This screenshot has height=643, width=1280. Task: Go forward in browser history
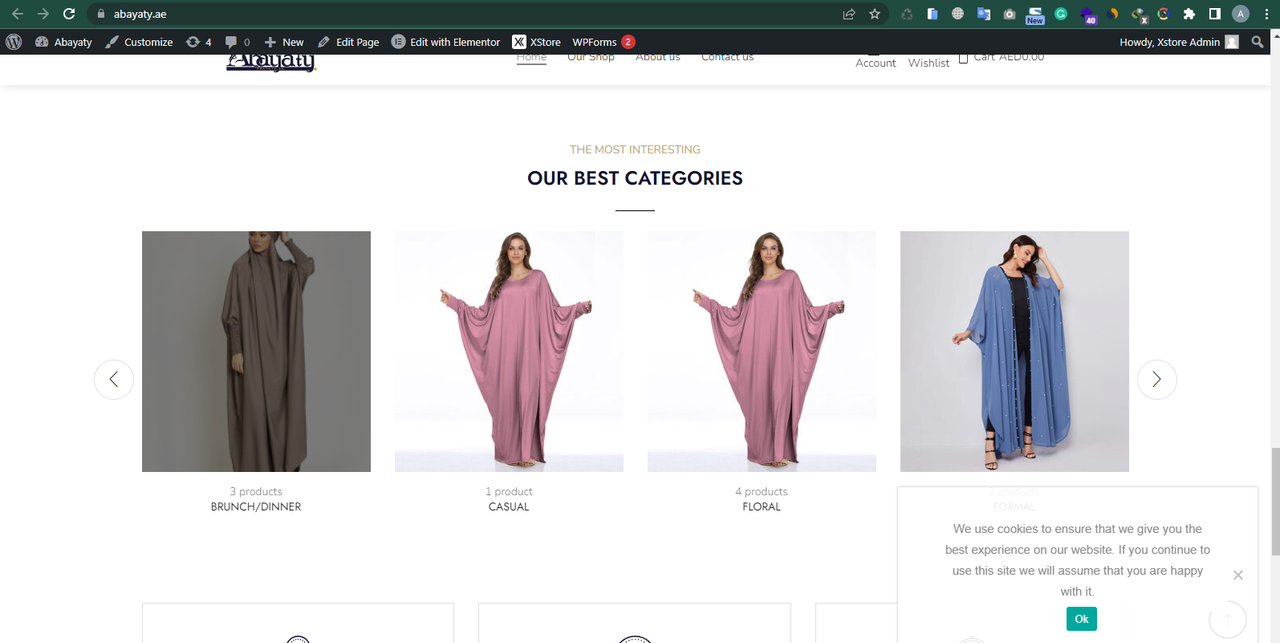tap(43, 14)
